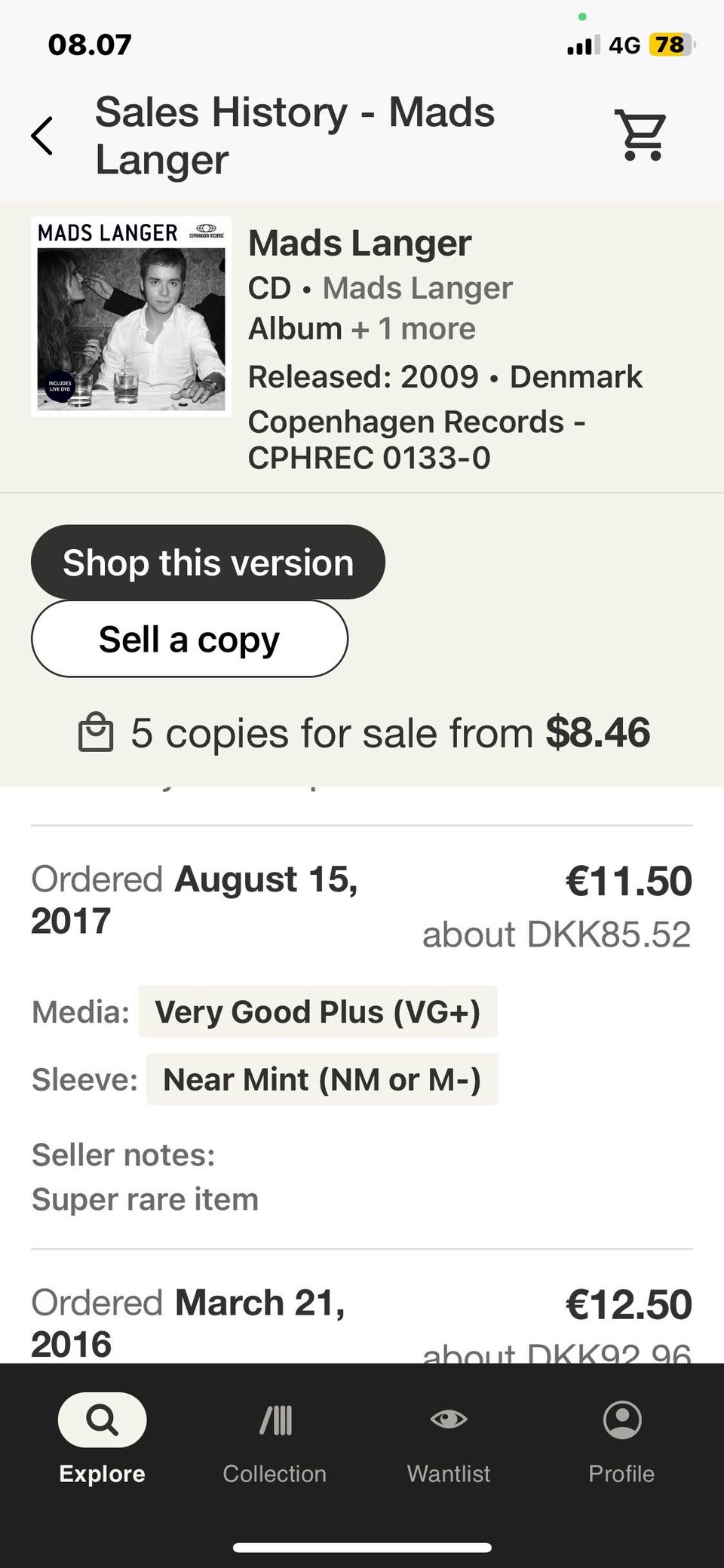Open 5 copies for sale listing
724x1568 pixels.
390,733
